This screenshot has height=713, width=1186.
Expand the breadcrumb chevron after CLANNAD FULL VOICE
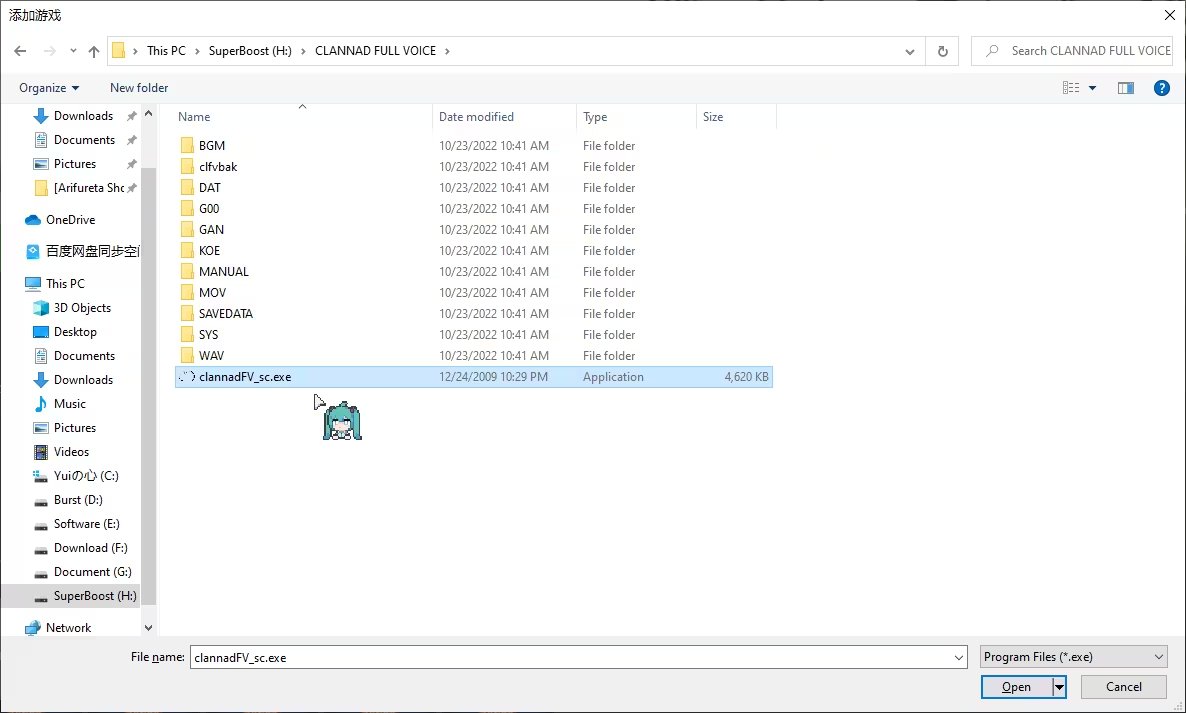coord(447,51)
